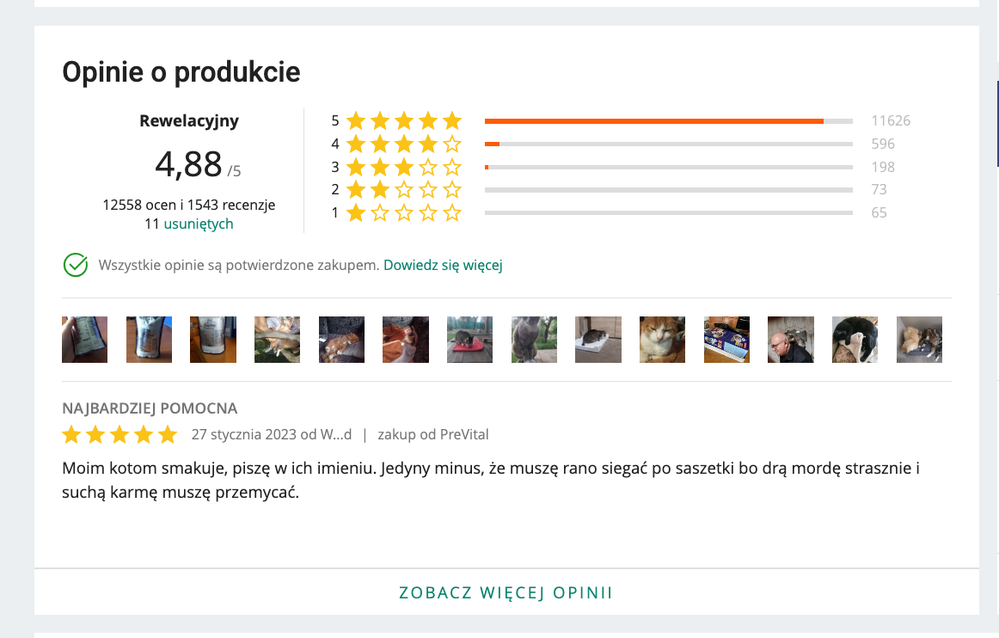Open thumbnail showing blue product box

point(727,340)
